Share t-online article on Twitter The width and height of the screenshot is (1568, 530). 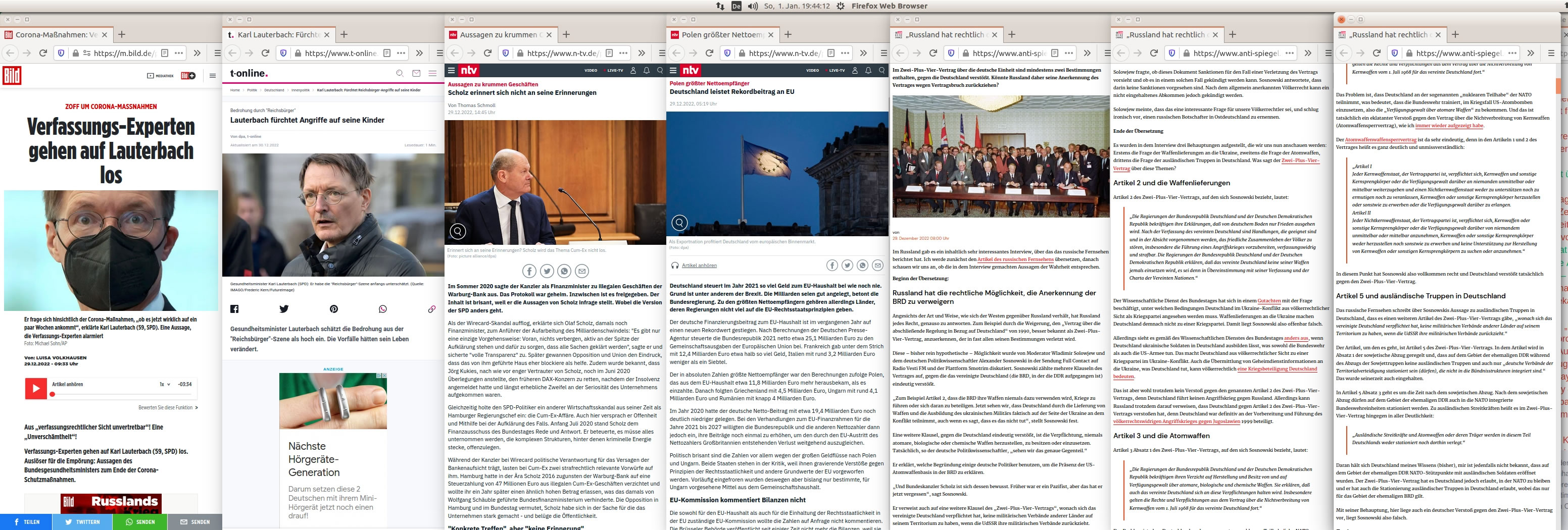[284, 309]
